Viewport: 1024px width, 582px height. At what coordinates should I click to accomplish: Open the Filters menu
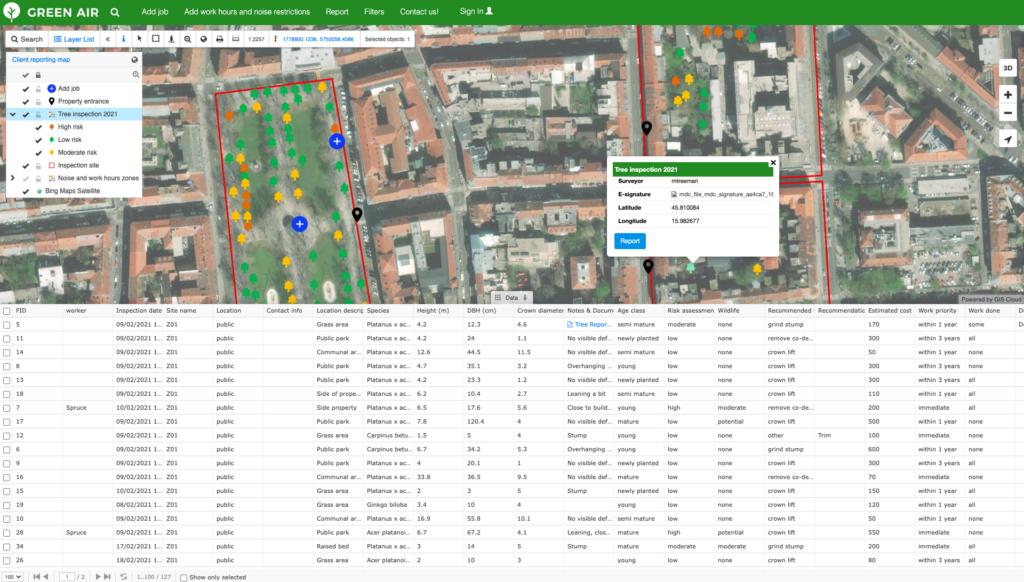(374, 11)
